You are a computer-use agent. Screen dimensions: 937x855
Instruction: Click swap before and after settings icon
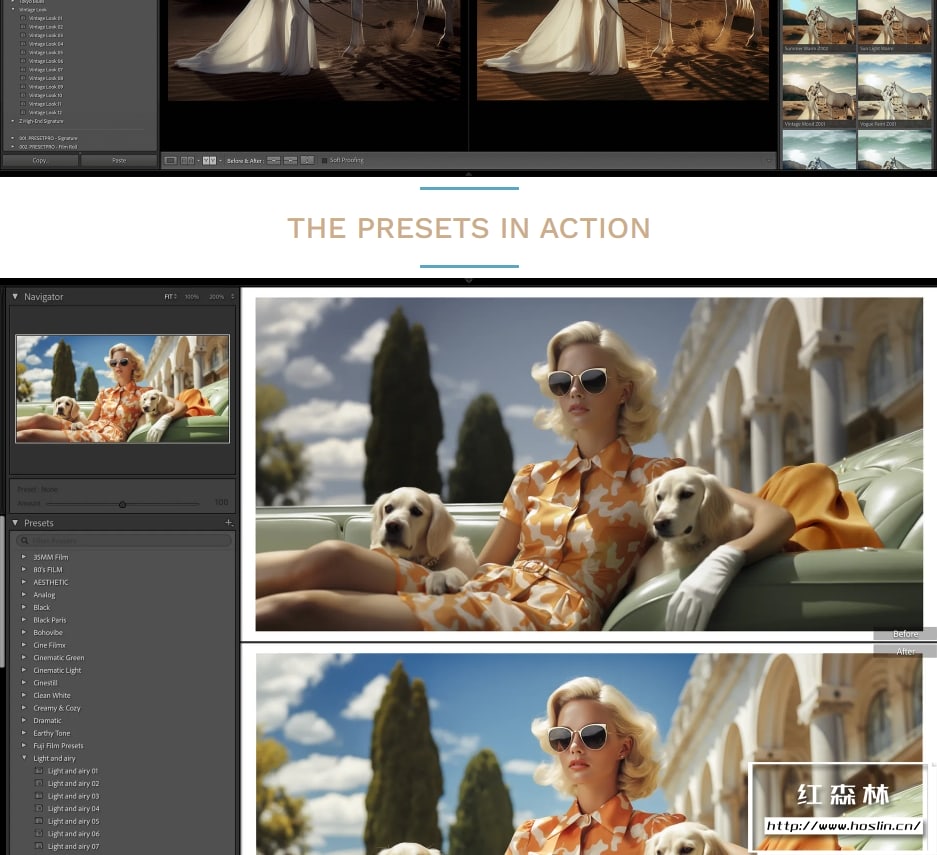point(307,160)
